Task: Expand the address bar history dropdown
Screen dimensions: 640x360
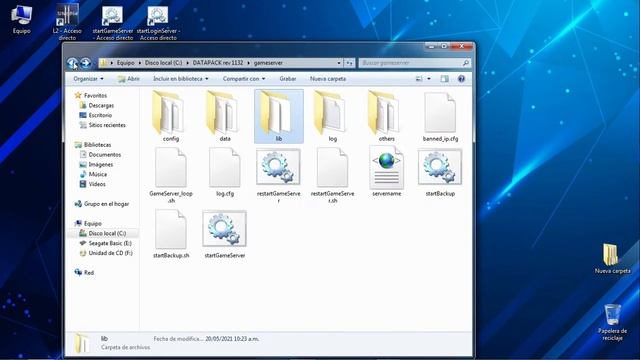Action: 339,63
